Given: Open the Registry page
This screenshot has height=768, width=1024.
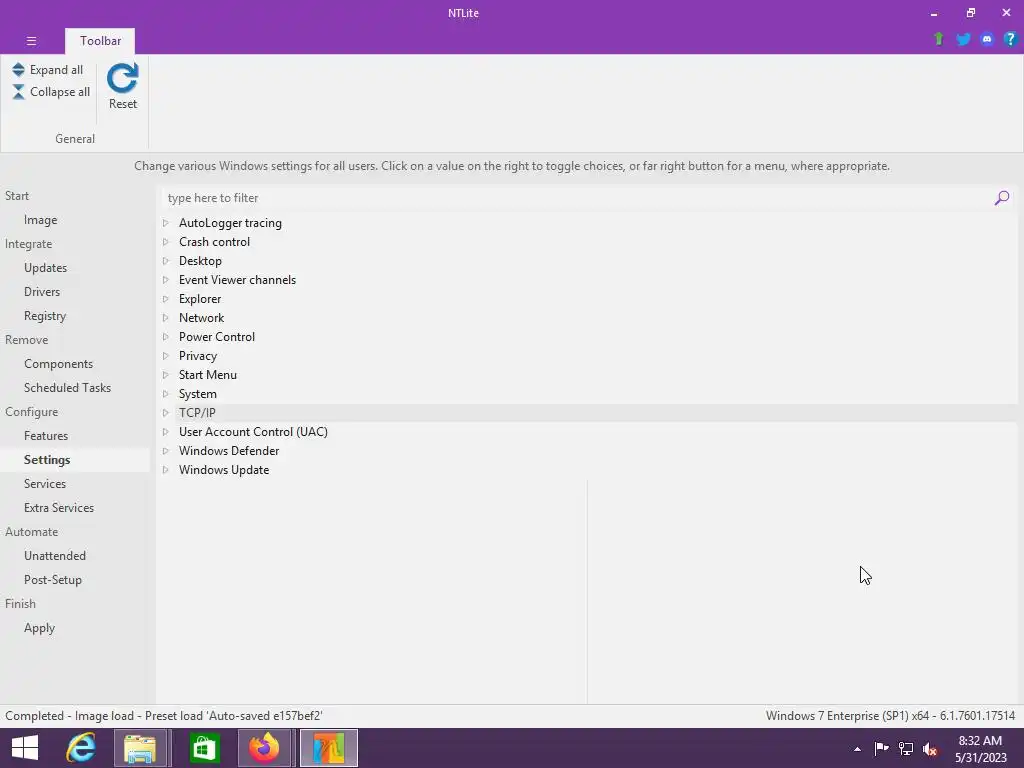Looking at the screenshot, I should pyautogui.click(x=44, y=316).
